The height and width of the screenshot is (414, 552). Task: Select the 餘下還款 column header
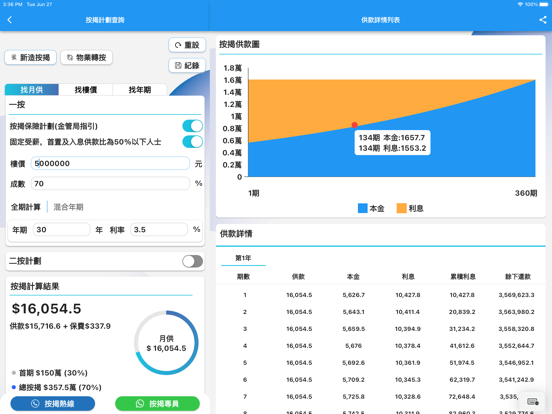518,277
